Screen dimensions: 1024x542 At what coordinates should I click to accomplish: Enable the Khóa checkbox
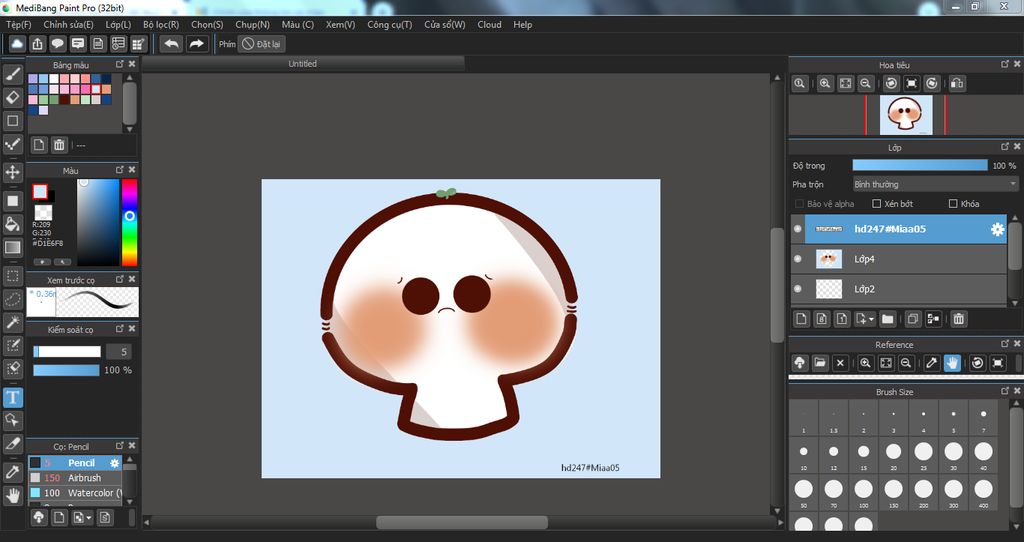click(953, 204)
